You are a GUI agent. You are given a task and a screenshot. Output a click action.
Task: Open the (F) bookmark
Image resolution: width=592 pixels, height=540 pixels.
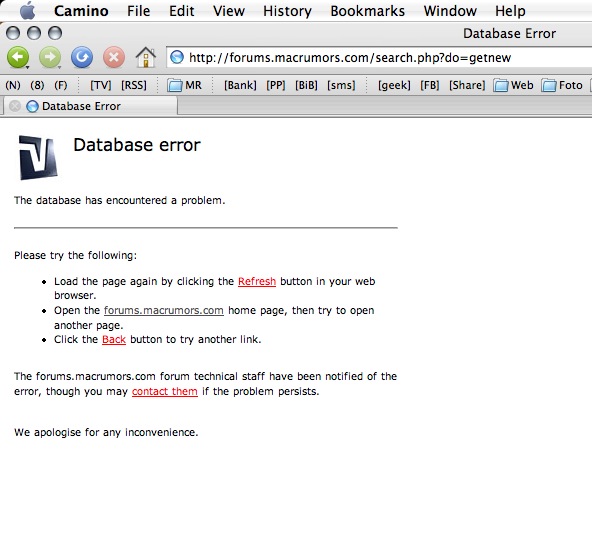coord(60,85)
